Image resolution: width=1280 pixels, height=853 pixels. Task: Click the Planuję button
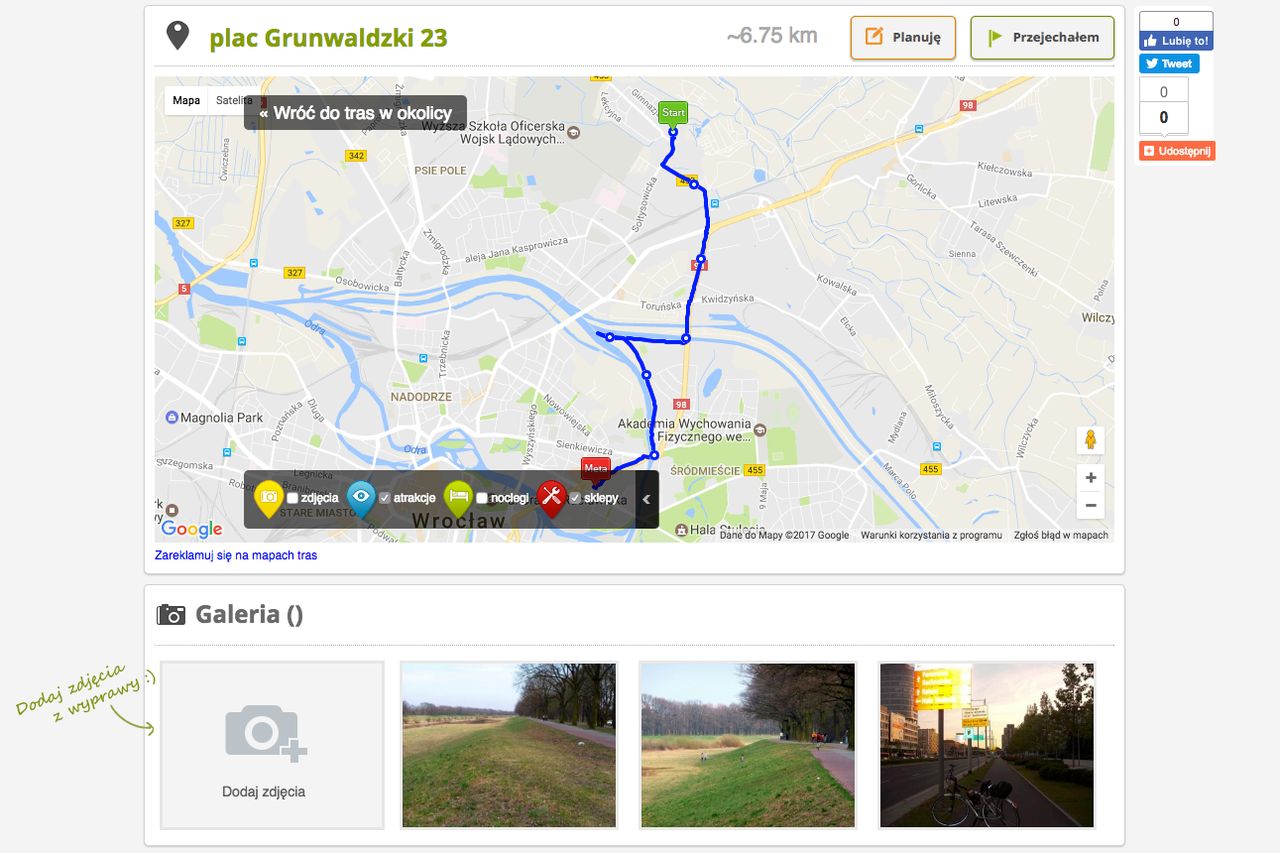pos(903,38)
